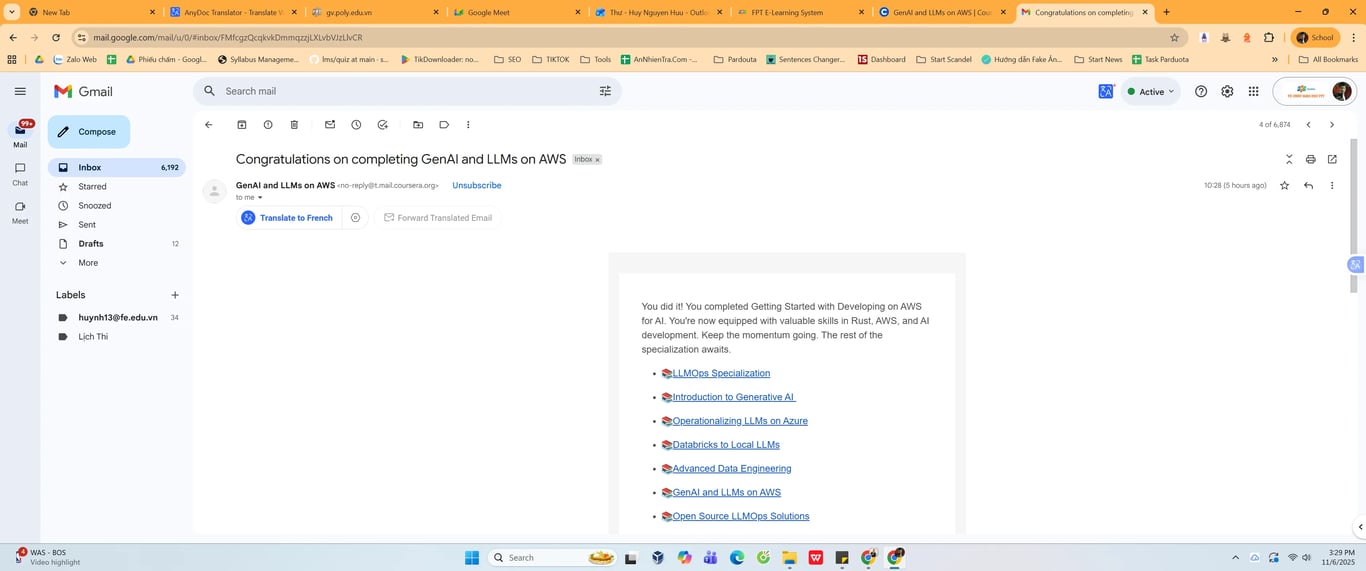Bookmark this page with the address bar star
The width and height of the screenshot is (1366, 571).
pyautogui.click(x=1174, y=38)
